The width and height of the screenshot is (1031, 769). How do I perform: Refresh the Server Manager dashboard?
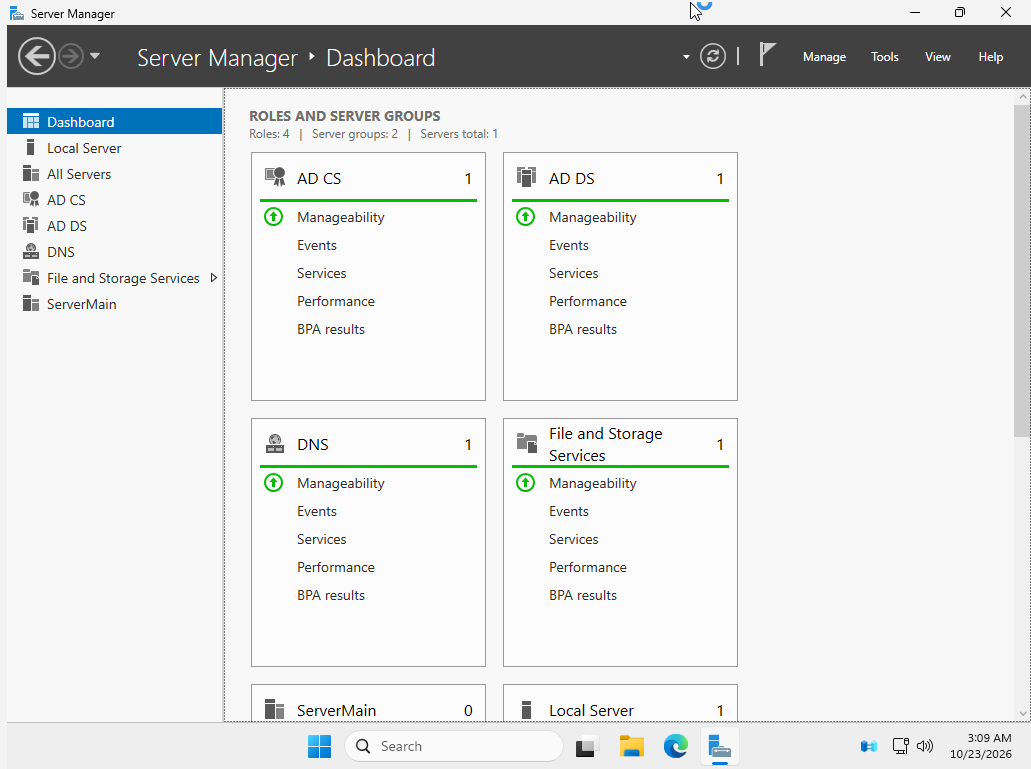tap(713, 57)
